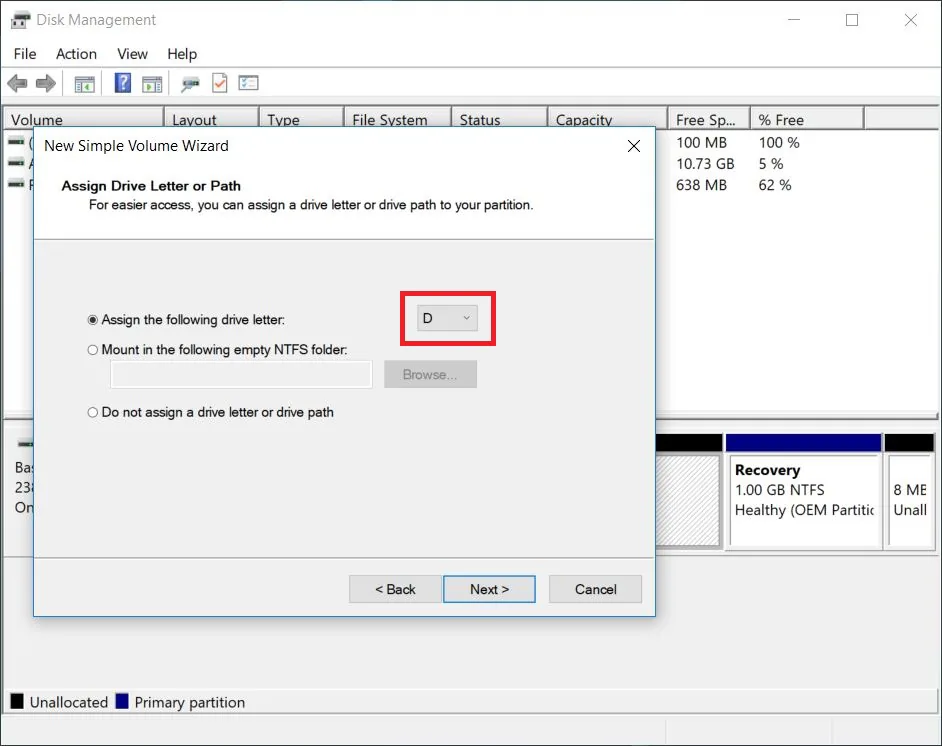Choose 'Do not assign a drive letter' option
942x746 pixels.
[x=93, y=412]
